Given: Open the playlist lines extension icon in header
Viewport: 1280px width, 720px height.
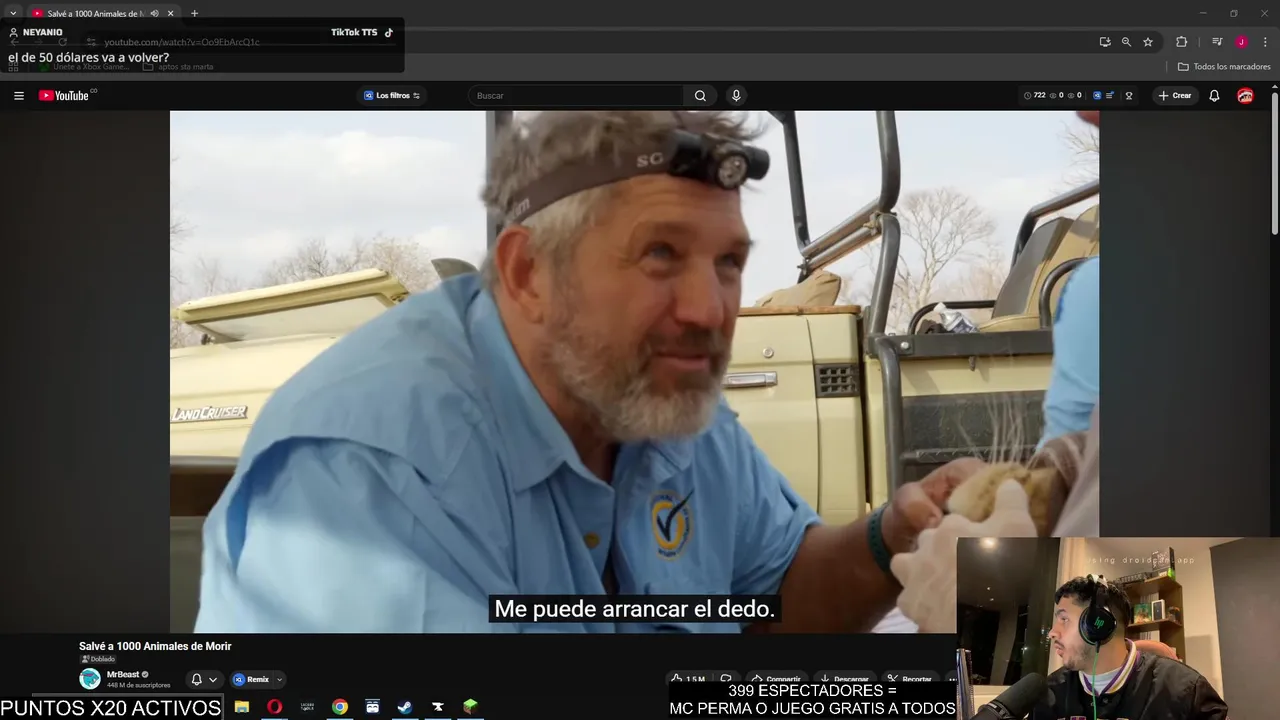Looking at the screenshot, I should point(1110,96).
